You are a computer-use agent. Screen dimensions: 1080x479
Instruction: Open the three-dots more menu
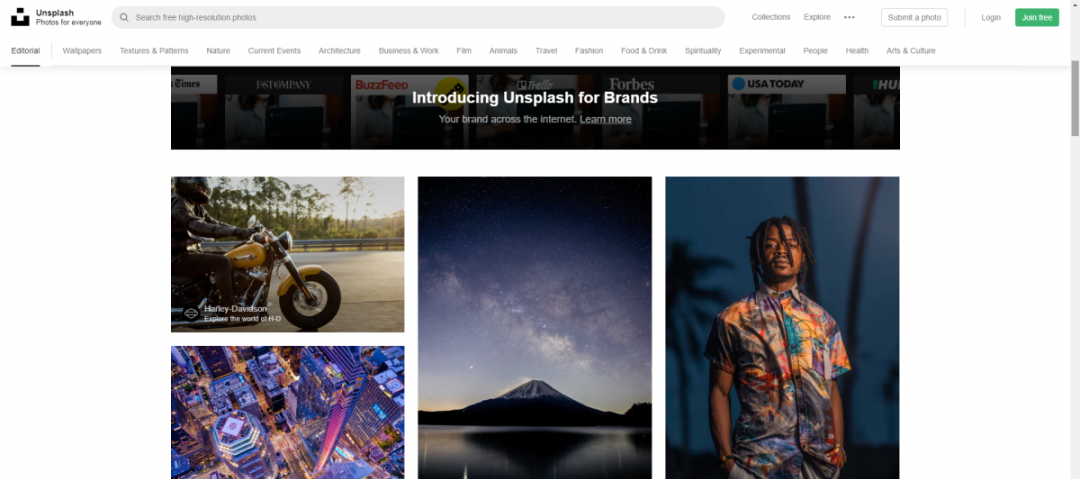(x=849, y=17)
